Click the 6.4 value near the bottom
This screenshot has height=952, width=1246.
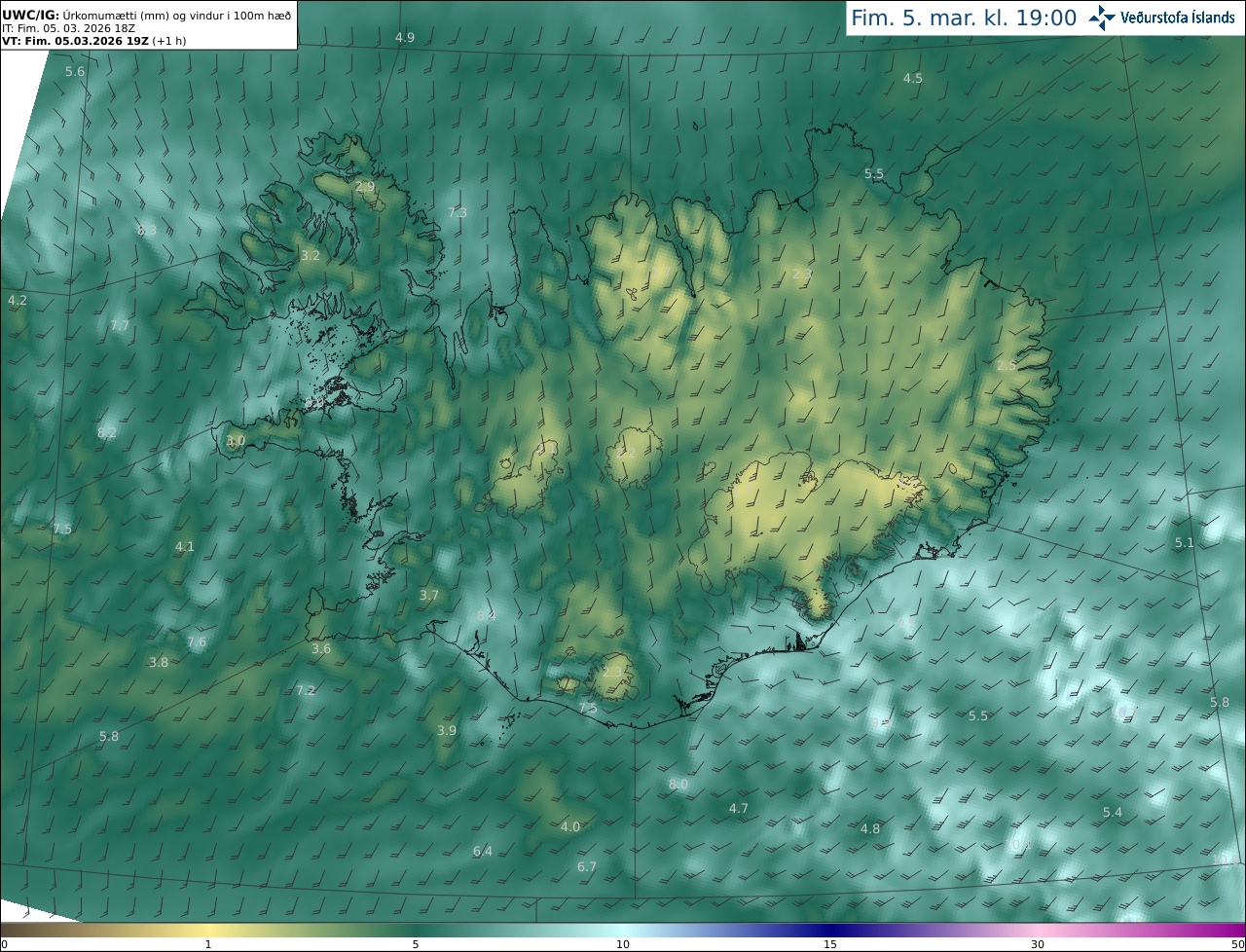coord(483,851)
